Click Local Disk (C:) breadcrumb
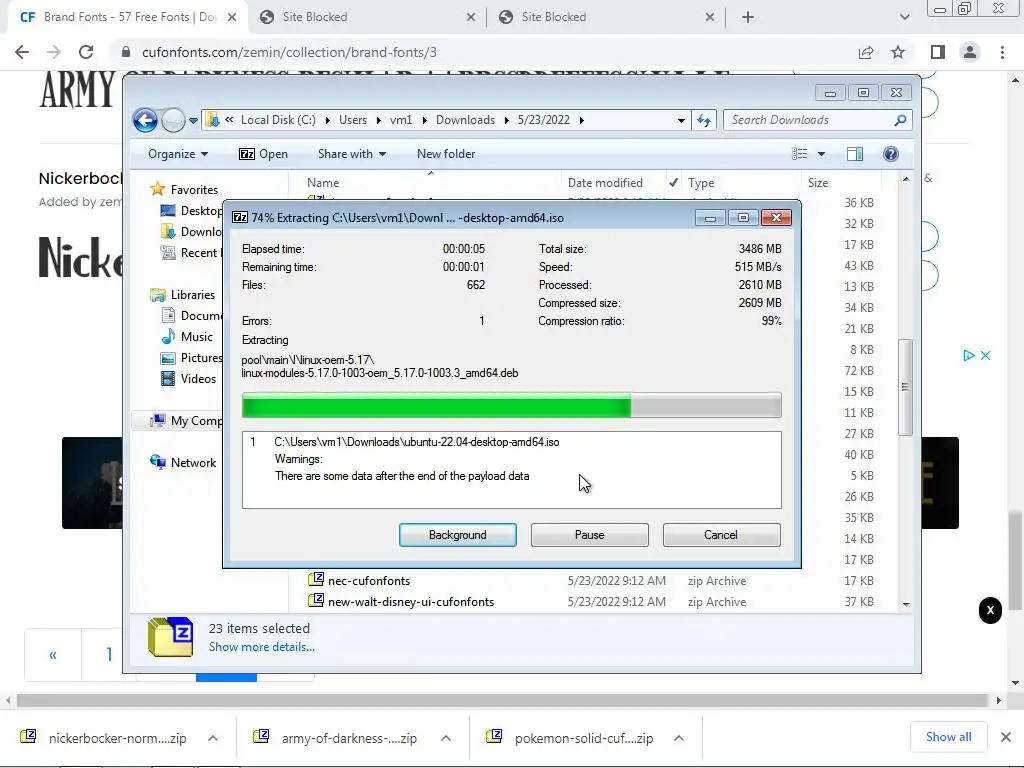 click(x=278, y=120)
